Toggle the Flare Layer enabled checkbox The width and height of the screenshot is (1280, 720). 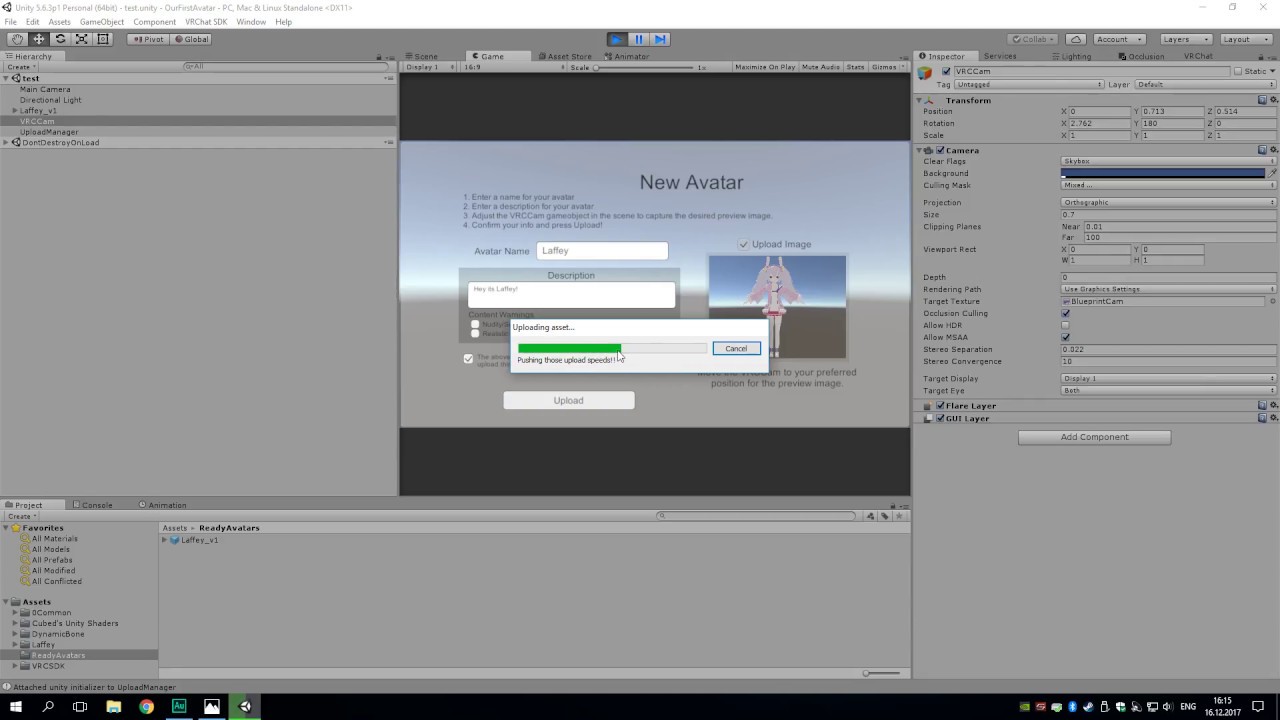tap(940, 406)
